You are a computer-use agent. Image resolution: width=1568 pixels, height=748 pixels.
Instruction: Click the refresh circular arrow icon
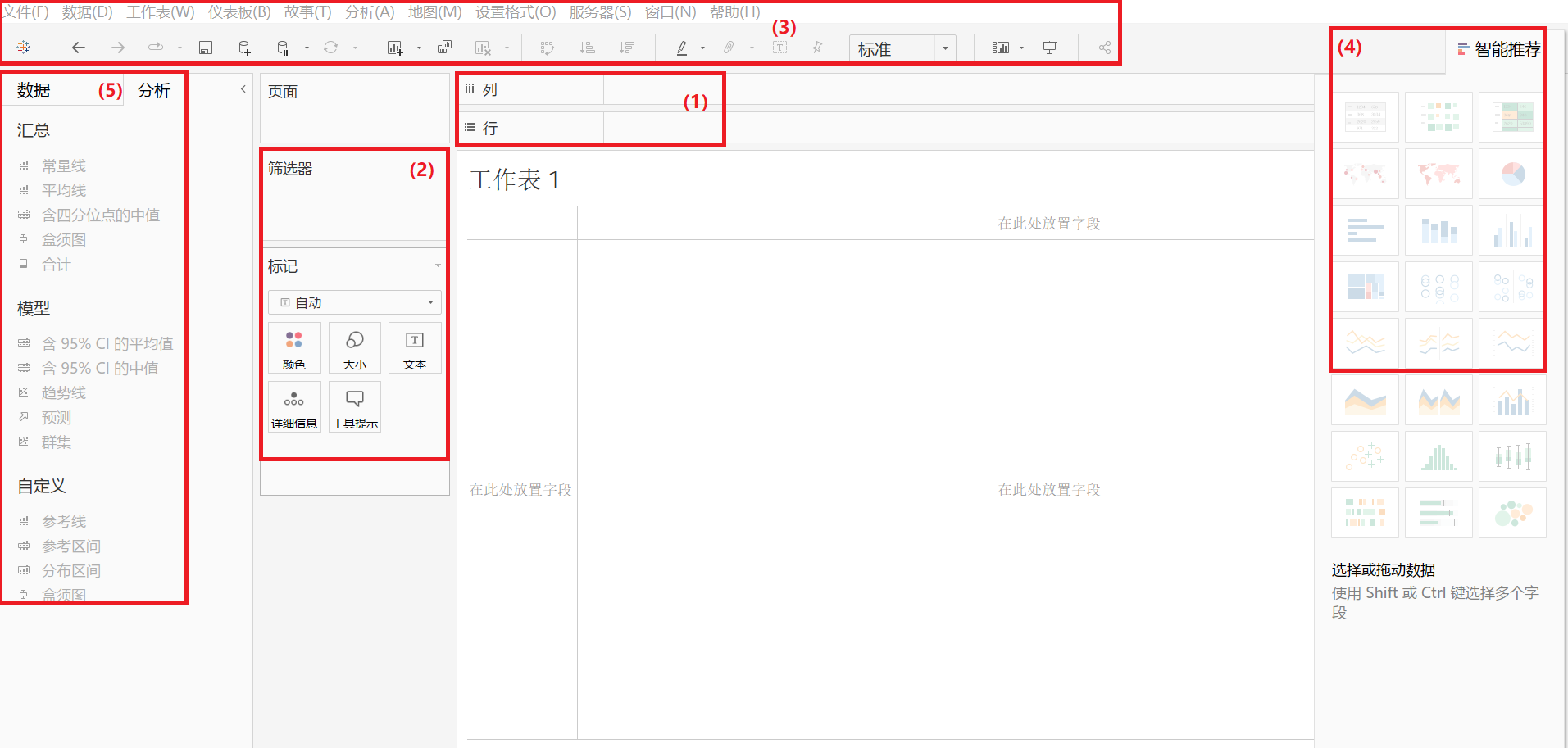coord(331,48)
